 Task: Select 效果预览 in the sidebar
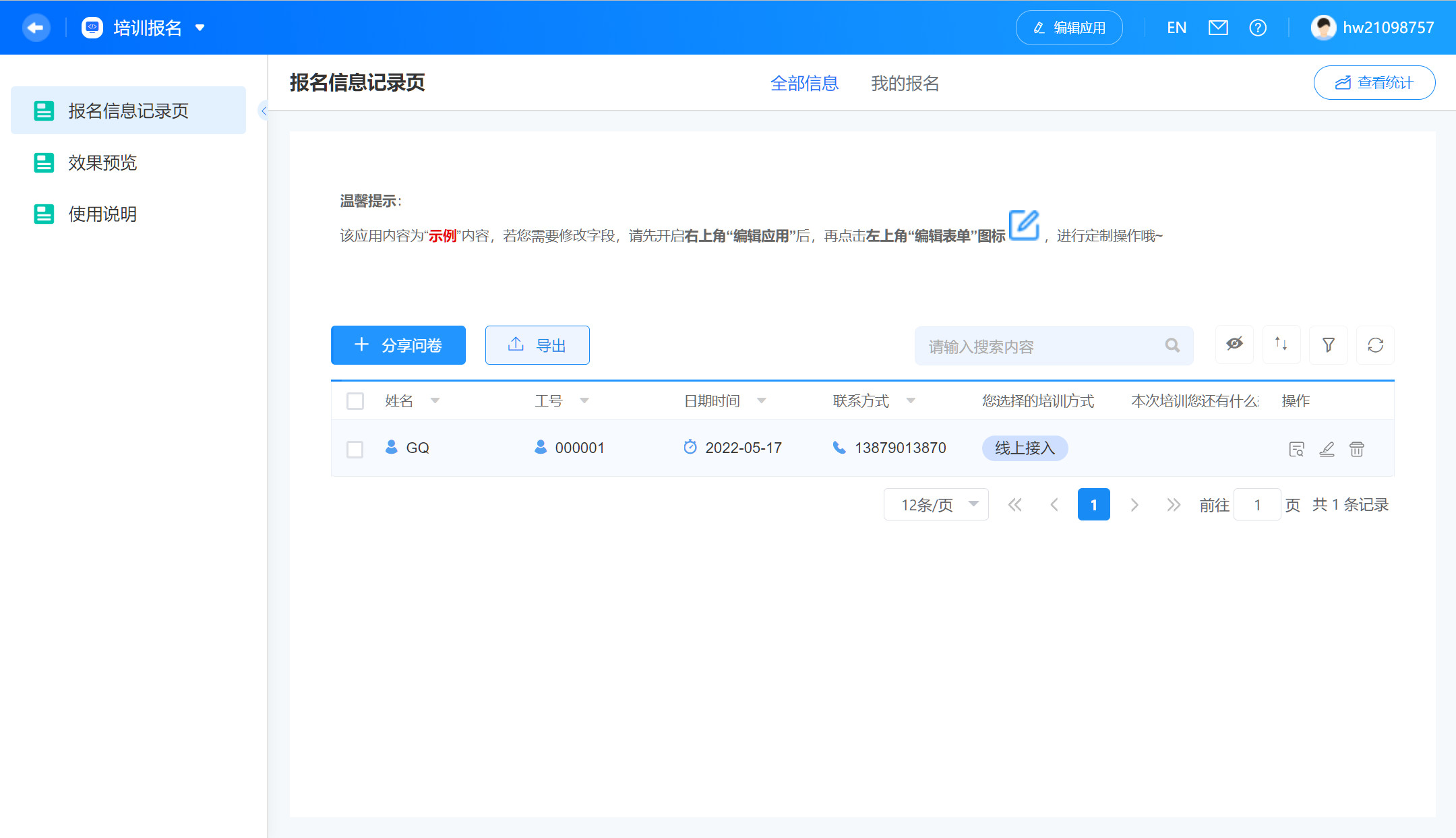pos(102,162)
